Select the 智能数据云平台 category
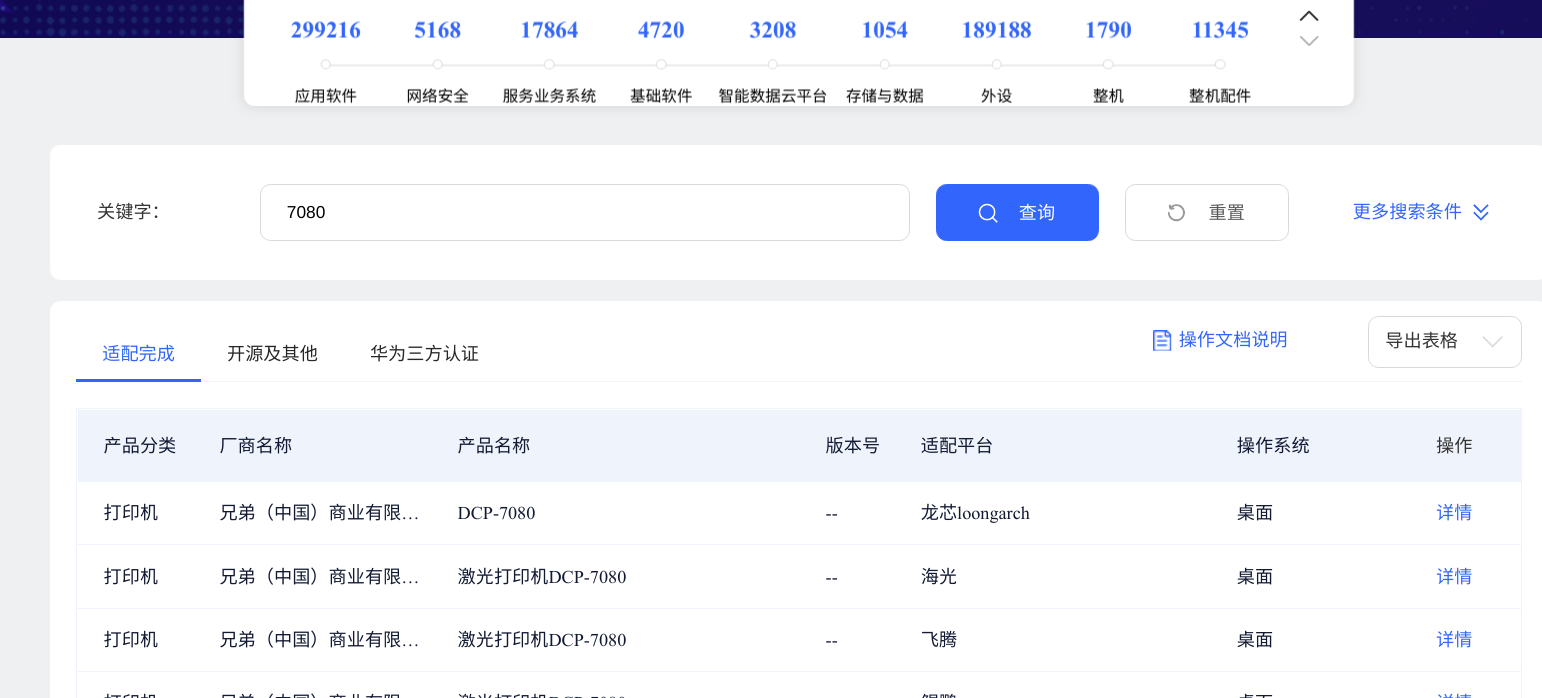The width and height of the screenshot is (1542, 698). pos(773,96)
